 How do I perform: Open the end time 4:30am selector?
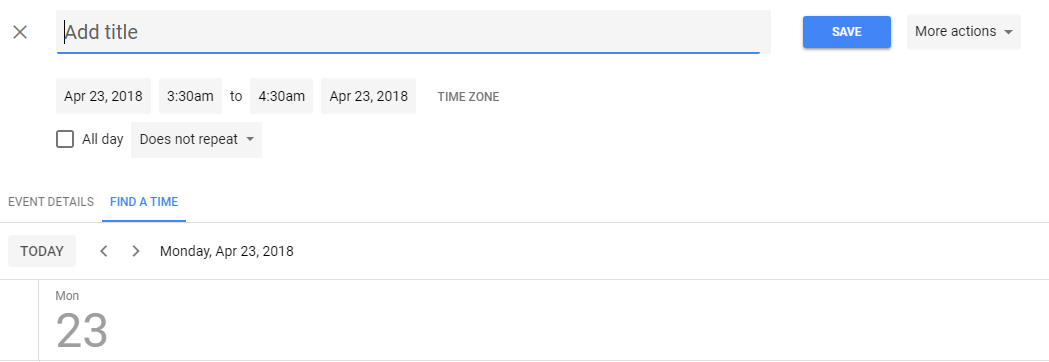(x=282, y=96)
